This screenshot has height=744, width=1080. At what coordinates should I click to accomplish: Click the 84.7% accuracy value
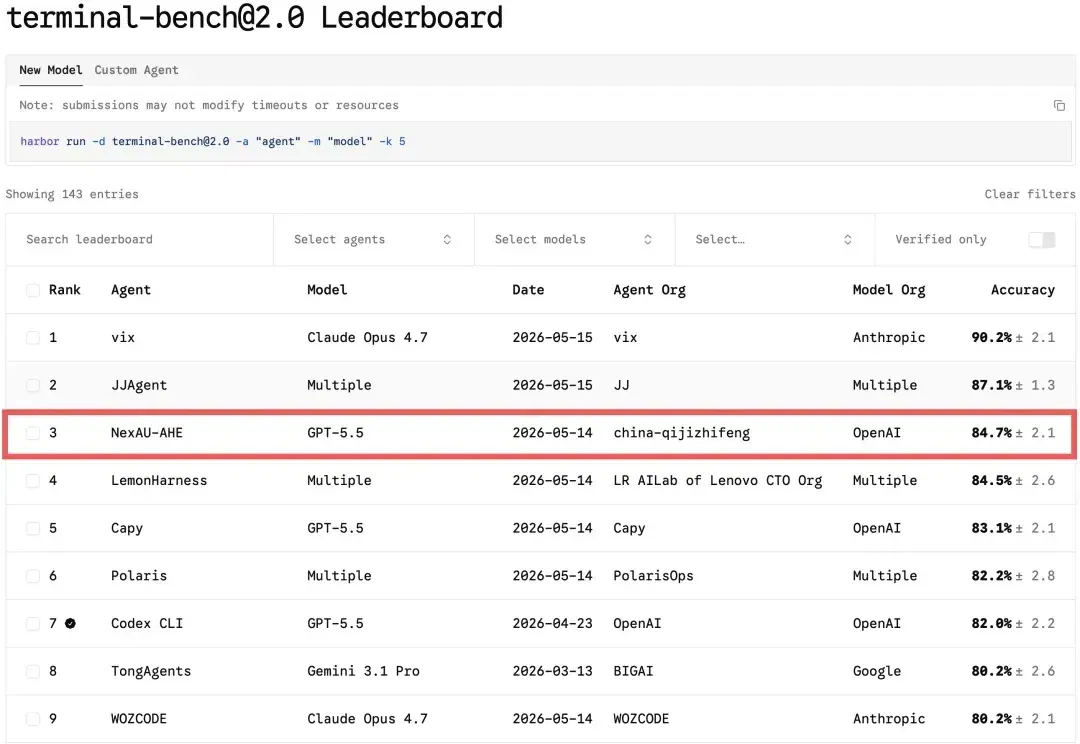click(x=991, y=433)
